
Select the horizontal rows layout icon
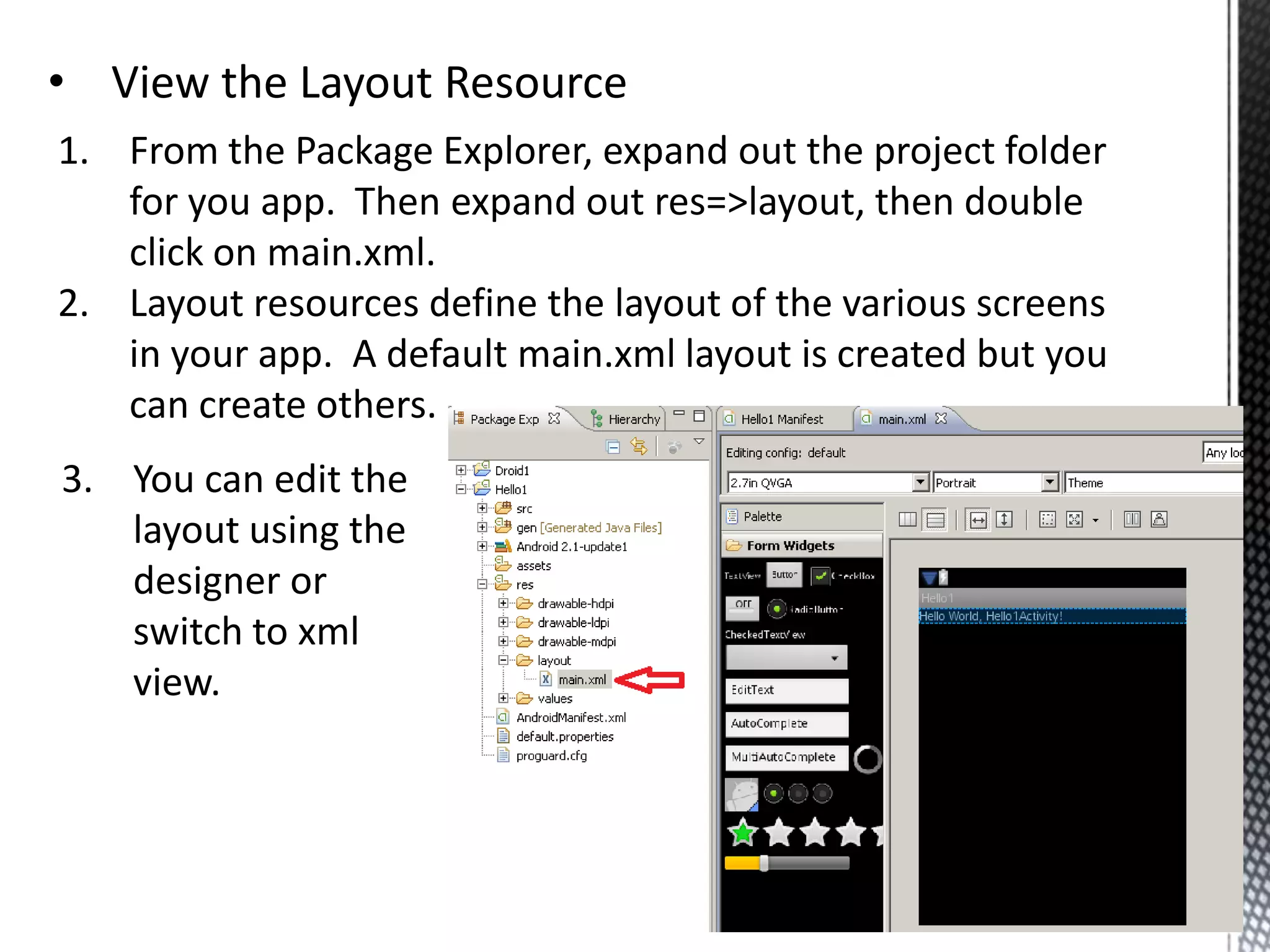pos(935,520)
